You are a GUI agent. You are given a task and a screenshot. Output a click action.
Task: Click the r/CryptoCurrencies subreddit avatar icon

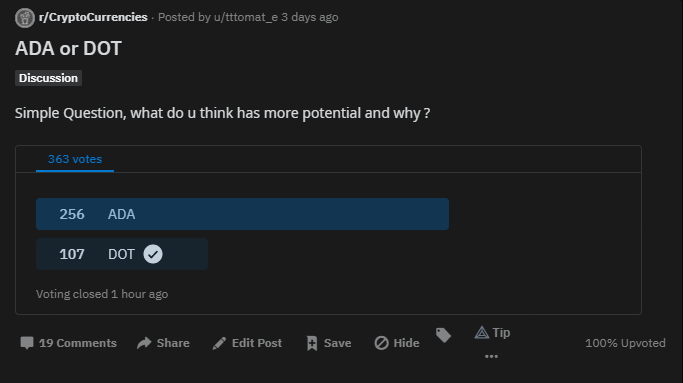[x=25, y=18]
